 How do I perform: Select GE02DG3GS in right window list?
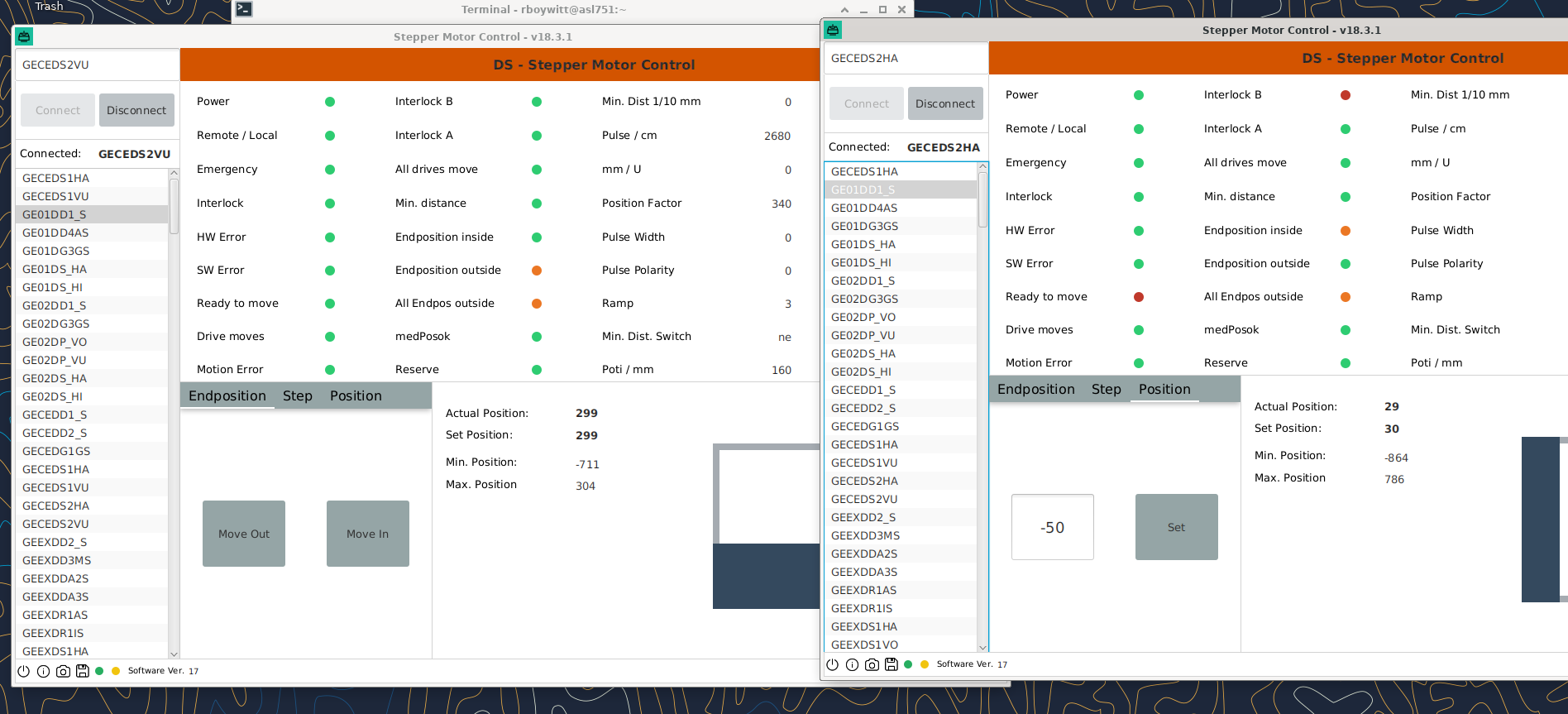901,299
